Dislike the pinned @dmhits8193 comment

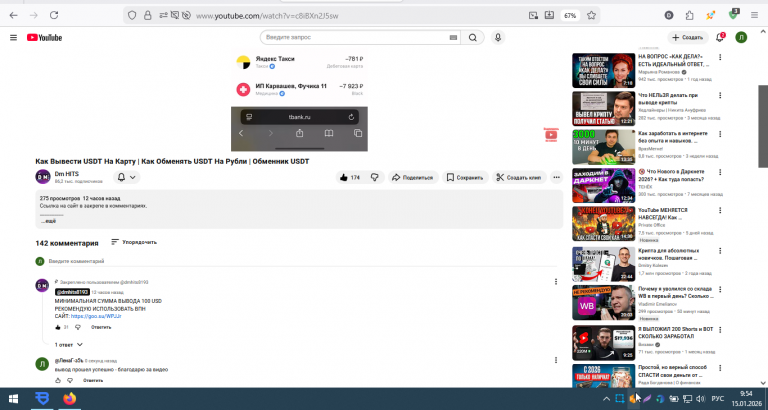pyautogui.click(x=77, y=327)
